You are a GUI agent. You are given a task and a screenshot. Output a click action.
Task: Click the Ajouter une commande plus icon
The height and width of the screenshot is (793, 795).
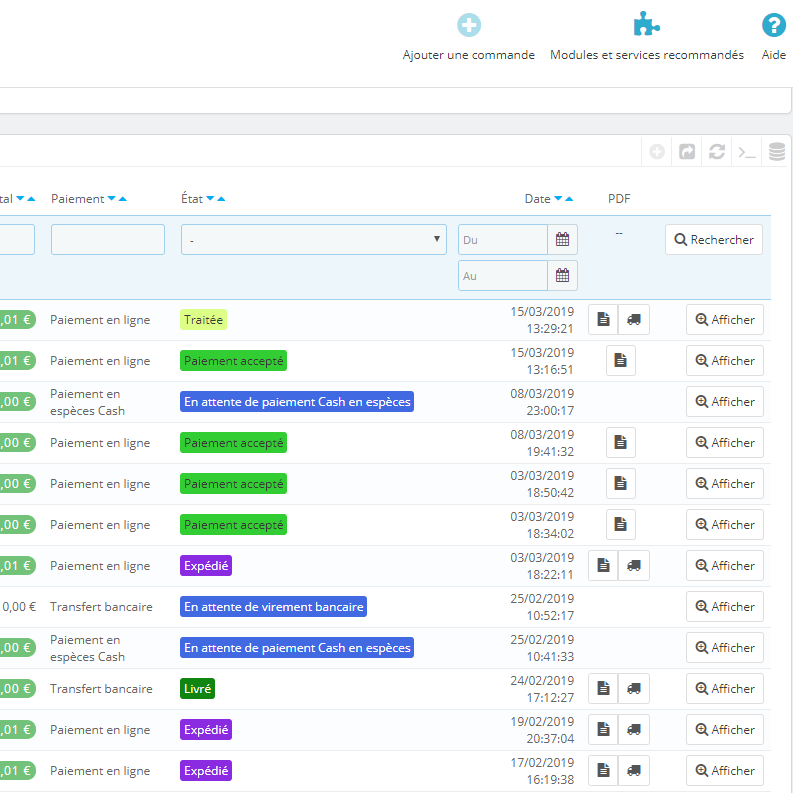468,25
